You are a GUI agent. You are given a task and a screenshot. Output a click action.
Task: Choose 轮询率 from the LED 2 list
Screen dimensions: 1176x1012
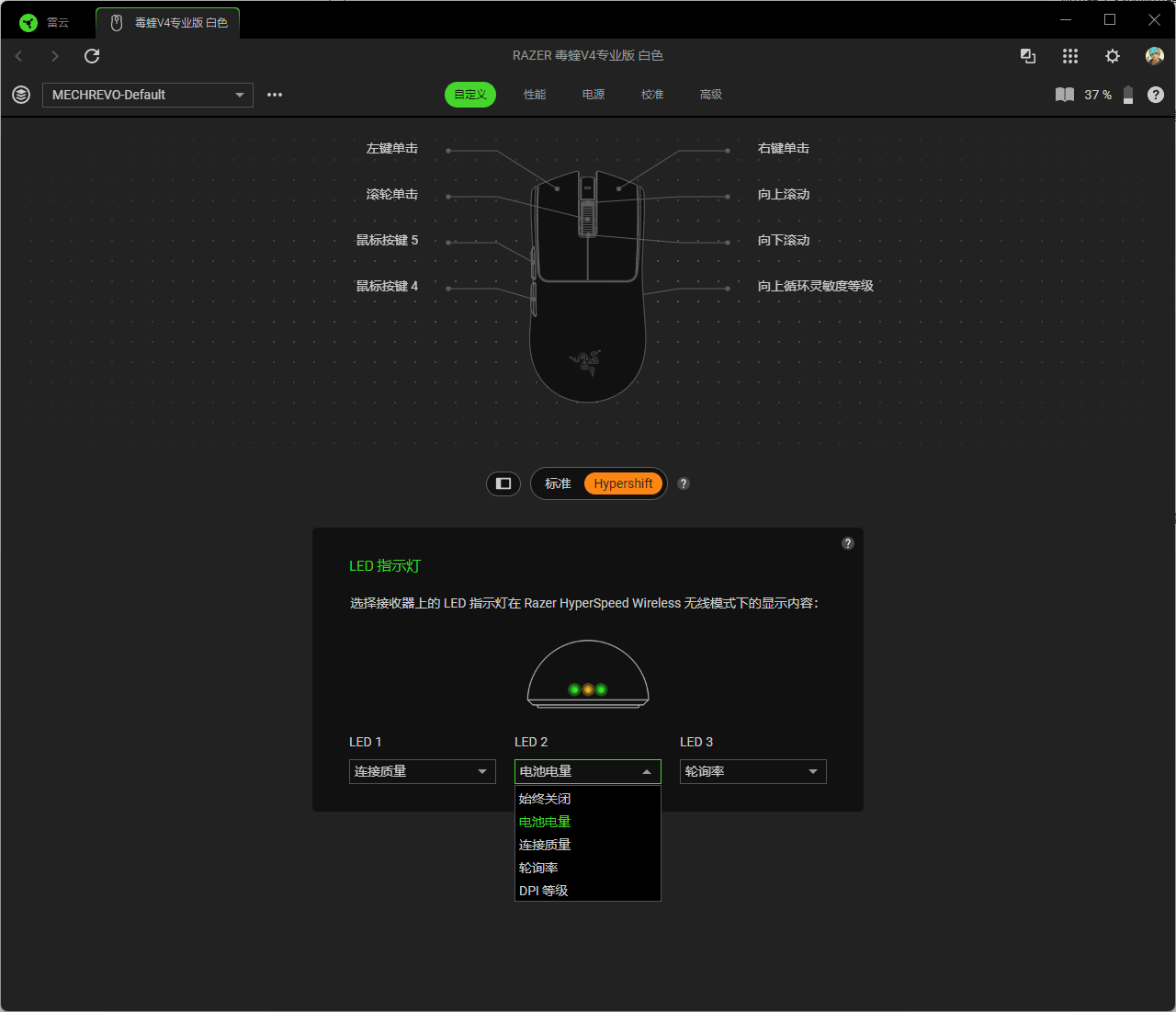(588, 868)
